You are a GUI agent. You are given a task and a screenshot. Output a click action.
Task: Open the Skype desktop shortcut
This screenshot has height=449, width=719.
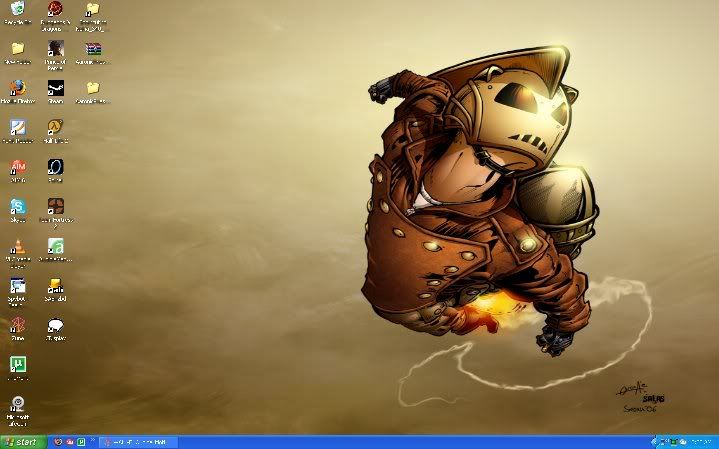(18, 211)
